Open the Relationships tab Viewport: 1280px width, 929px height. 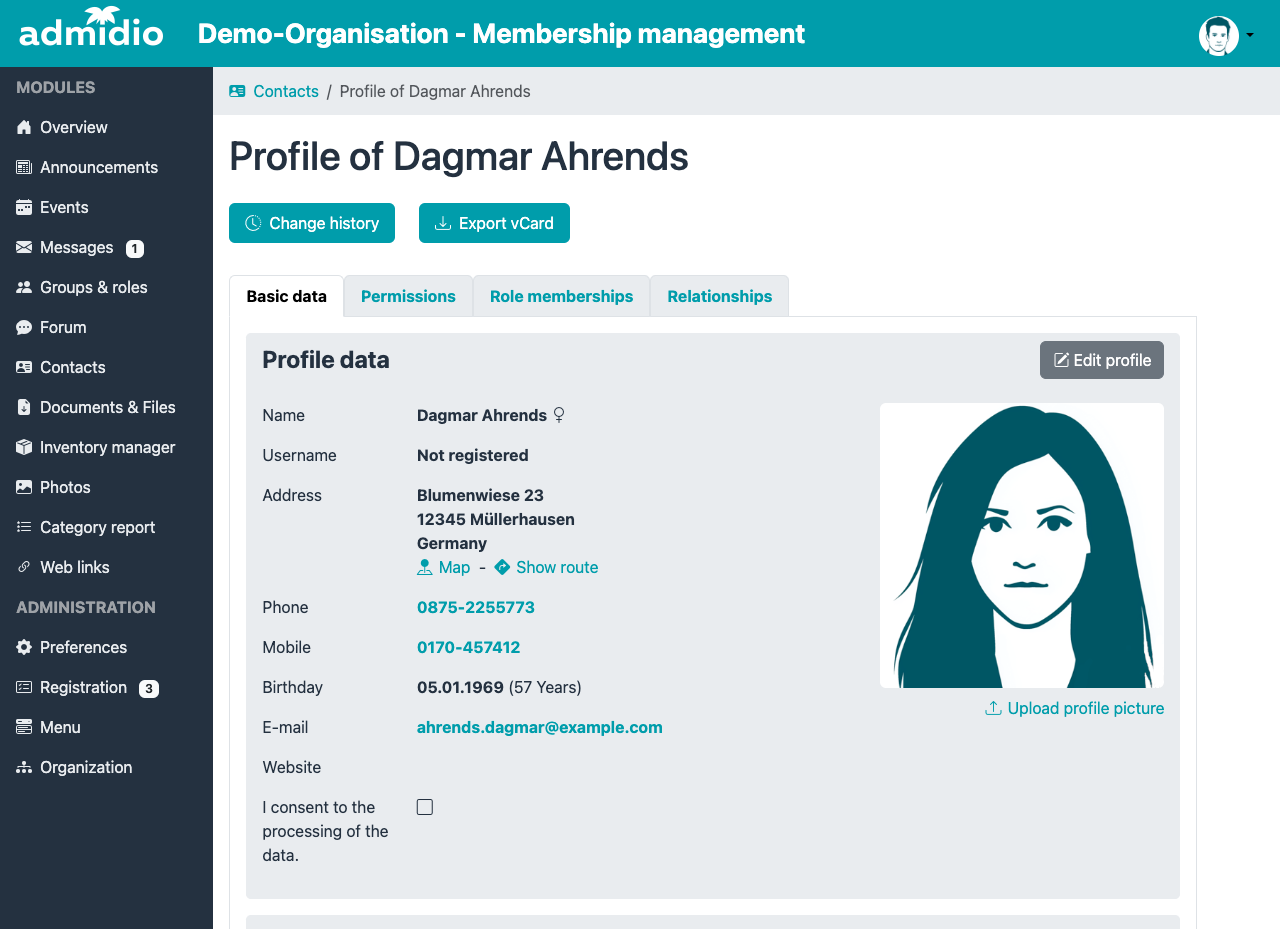point(719,296)
